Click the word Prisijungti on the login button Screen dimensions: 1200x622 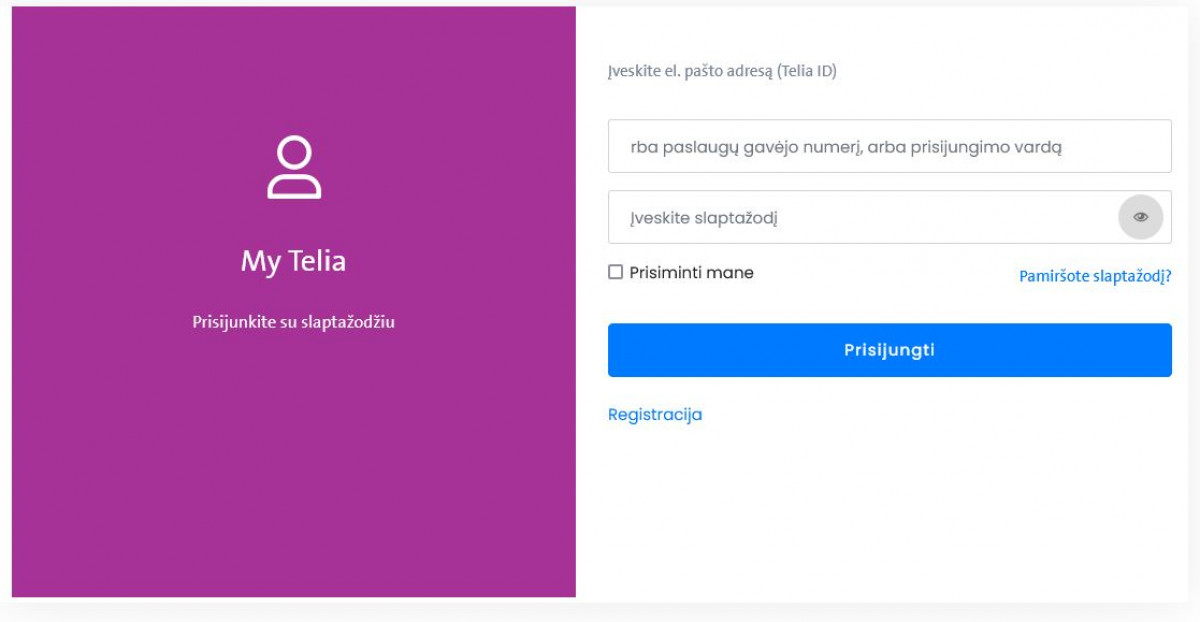coord(889,350)
